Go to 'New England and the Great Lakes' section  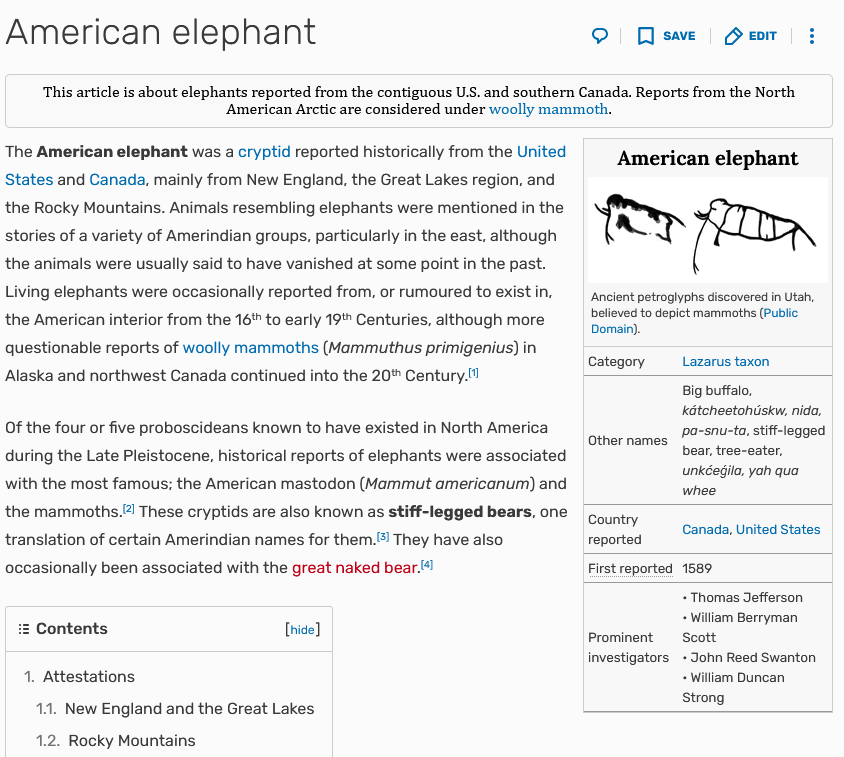(189, 709)
